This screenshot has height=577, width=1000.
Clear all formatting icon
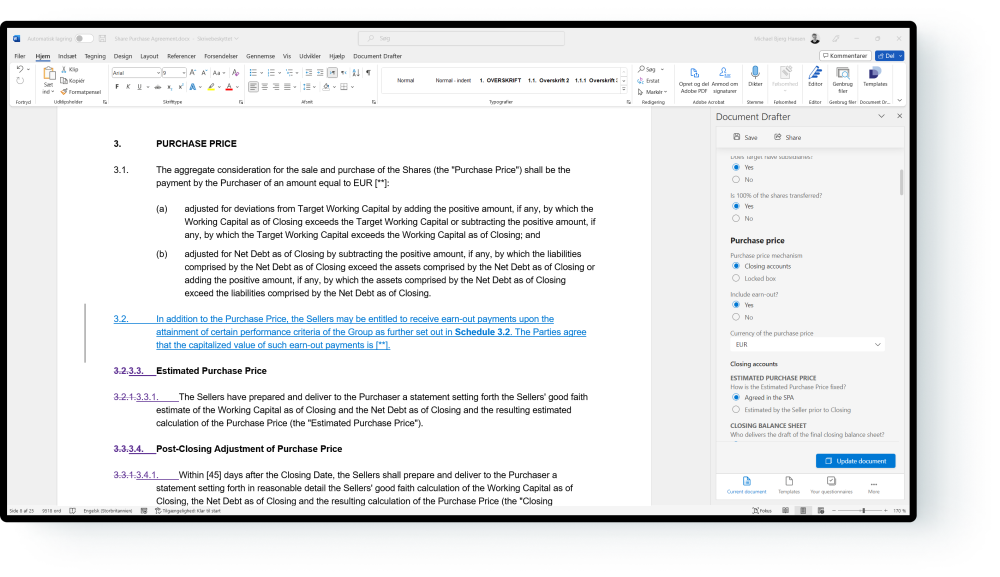coord(235,73)
